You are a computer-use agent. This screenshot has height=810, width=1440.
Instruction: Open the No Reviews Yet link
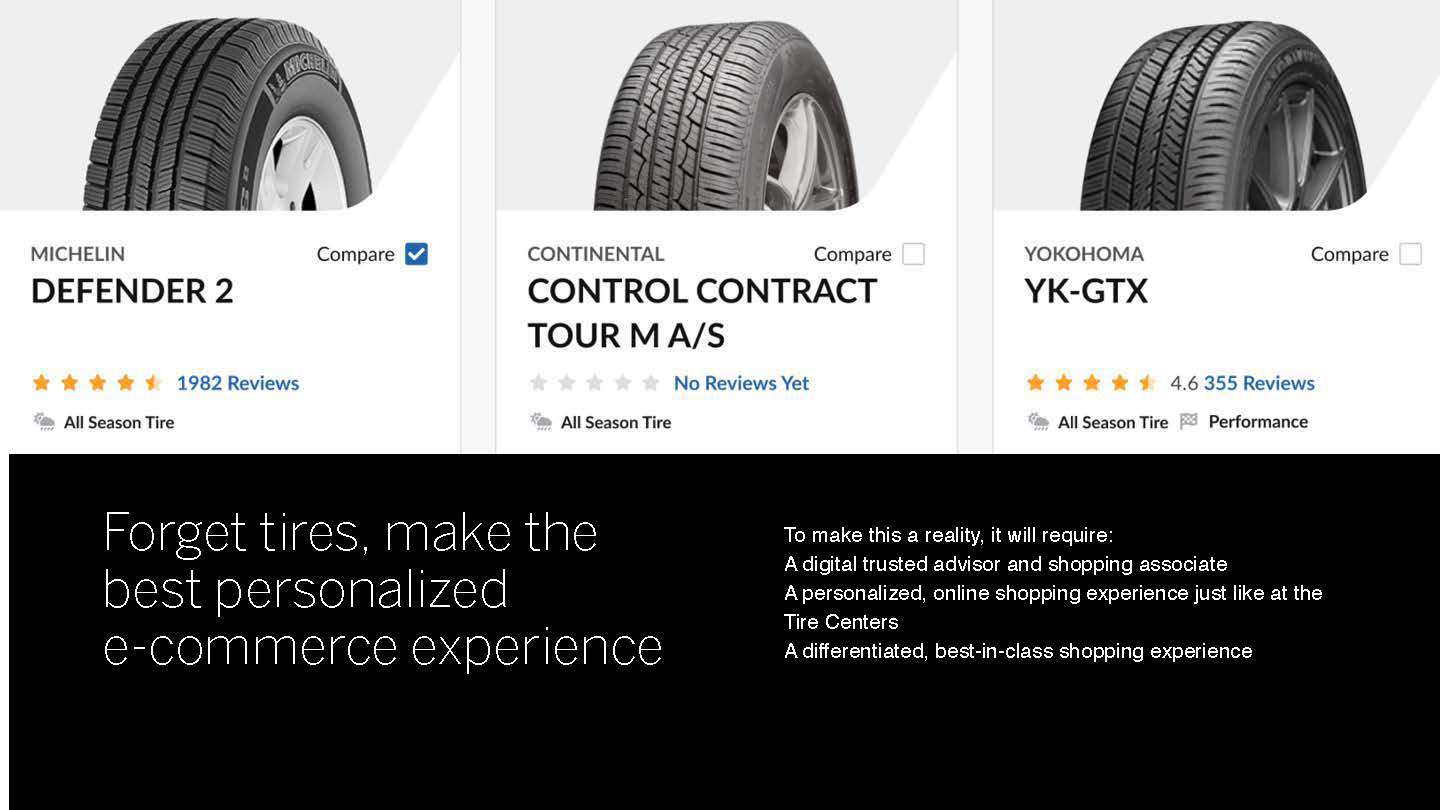click(x=741, y=383)
